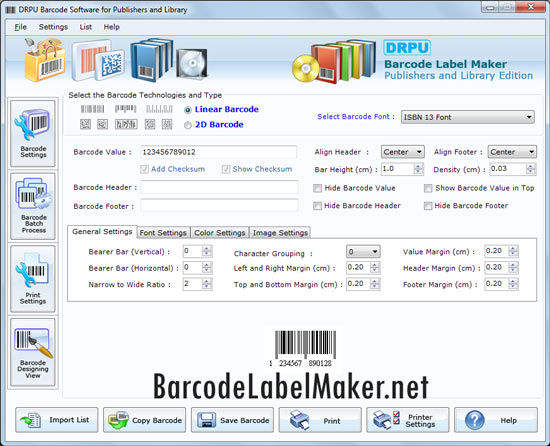Click the blue books banner icon
Viewport: 550px width, 446px height.
tap(152, 59)
